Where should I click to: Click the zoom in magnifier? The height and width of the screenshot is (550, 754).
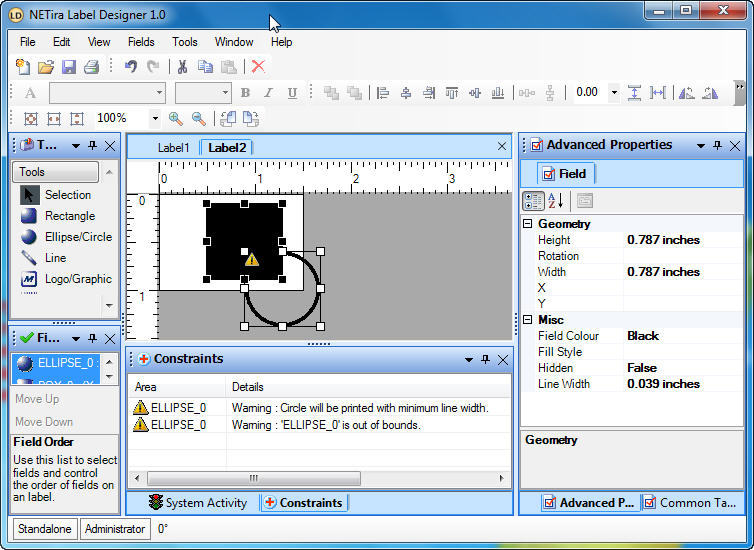pyautogui.click(x=176, y=118)
